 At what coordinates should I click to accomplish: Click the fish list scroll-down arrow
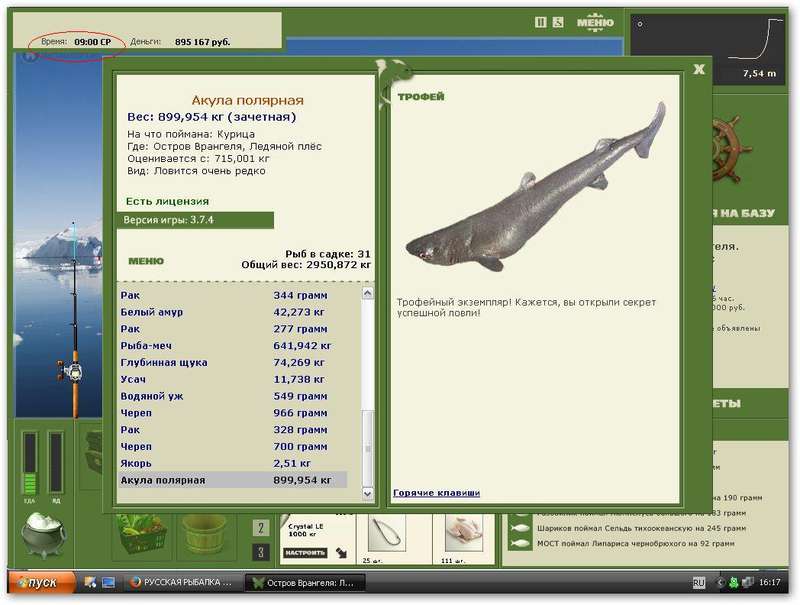pyautogui.click(x=367, y=493)
